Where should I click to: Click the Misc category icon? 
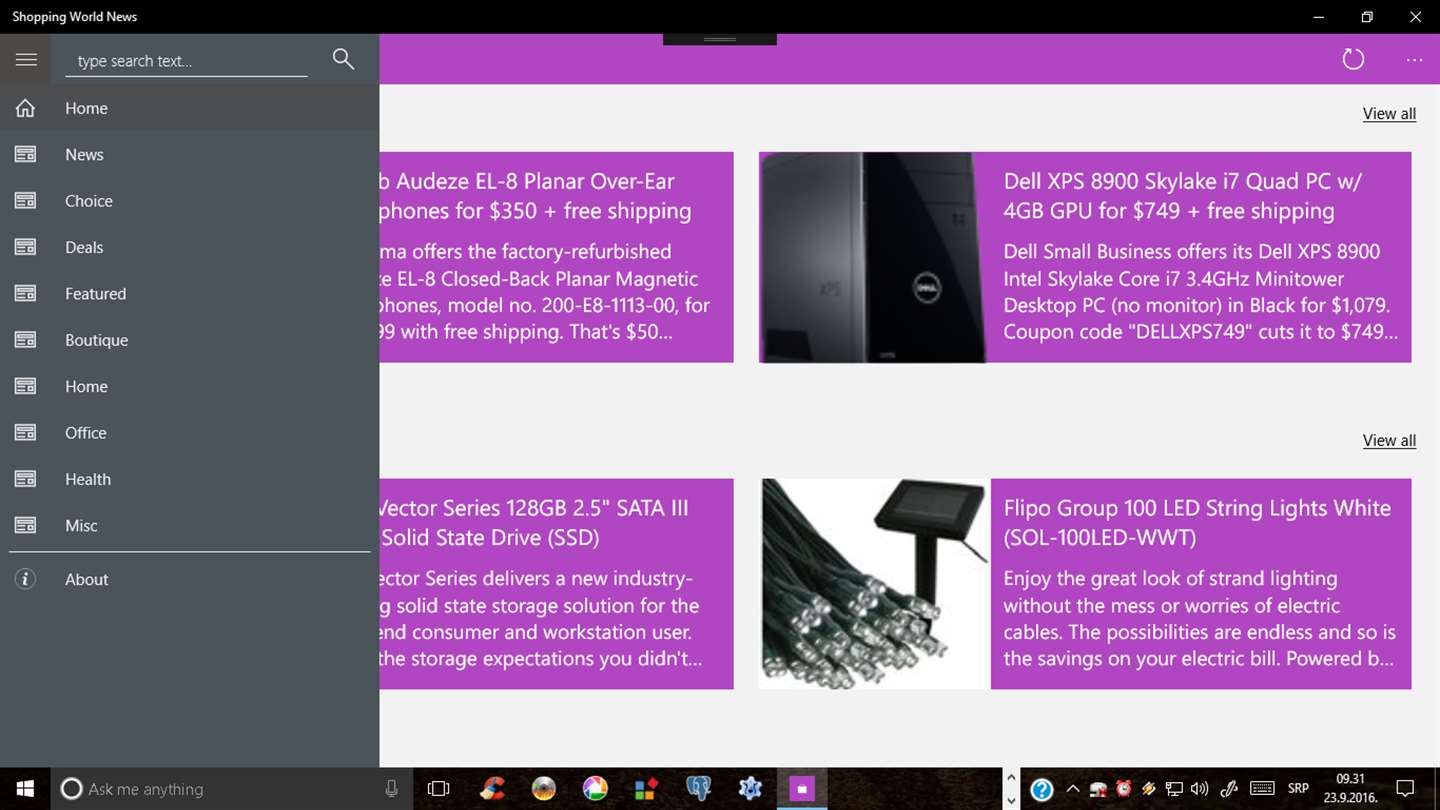[25, 526]
